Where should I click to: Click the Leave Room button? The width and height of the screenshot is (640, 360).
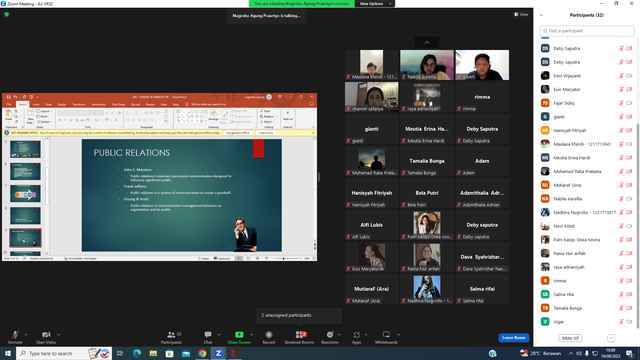click(x=513, y=338)
